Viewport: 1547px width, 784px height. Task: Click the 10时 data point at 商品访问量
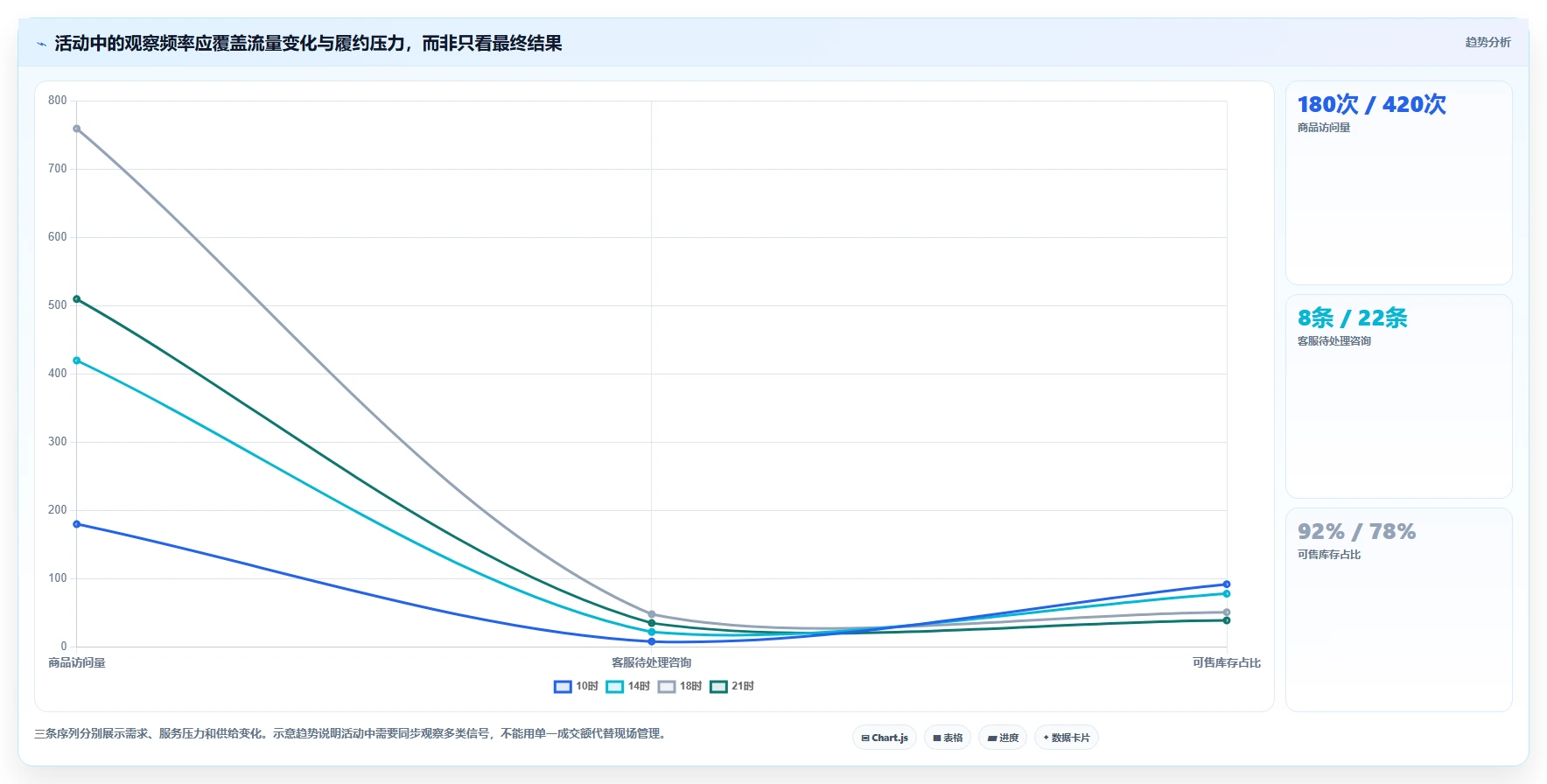pyautogui.click(x=77, y=524)
